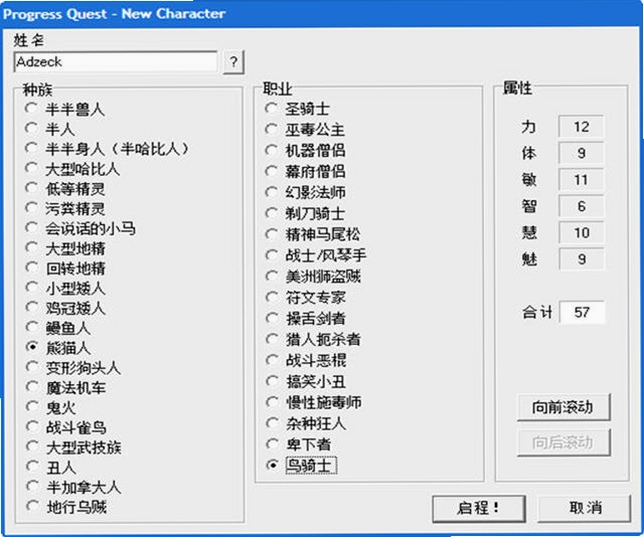
Task: Select the 搞笑小丑 class option
Action: coord(304,381)
